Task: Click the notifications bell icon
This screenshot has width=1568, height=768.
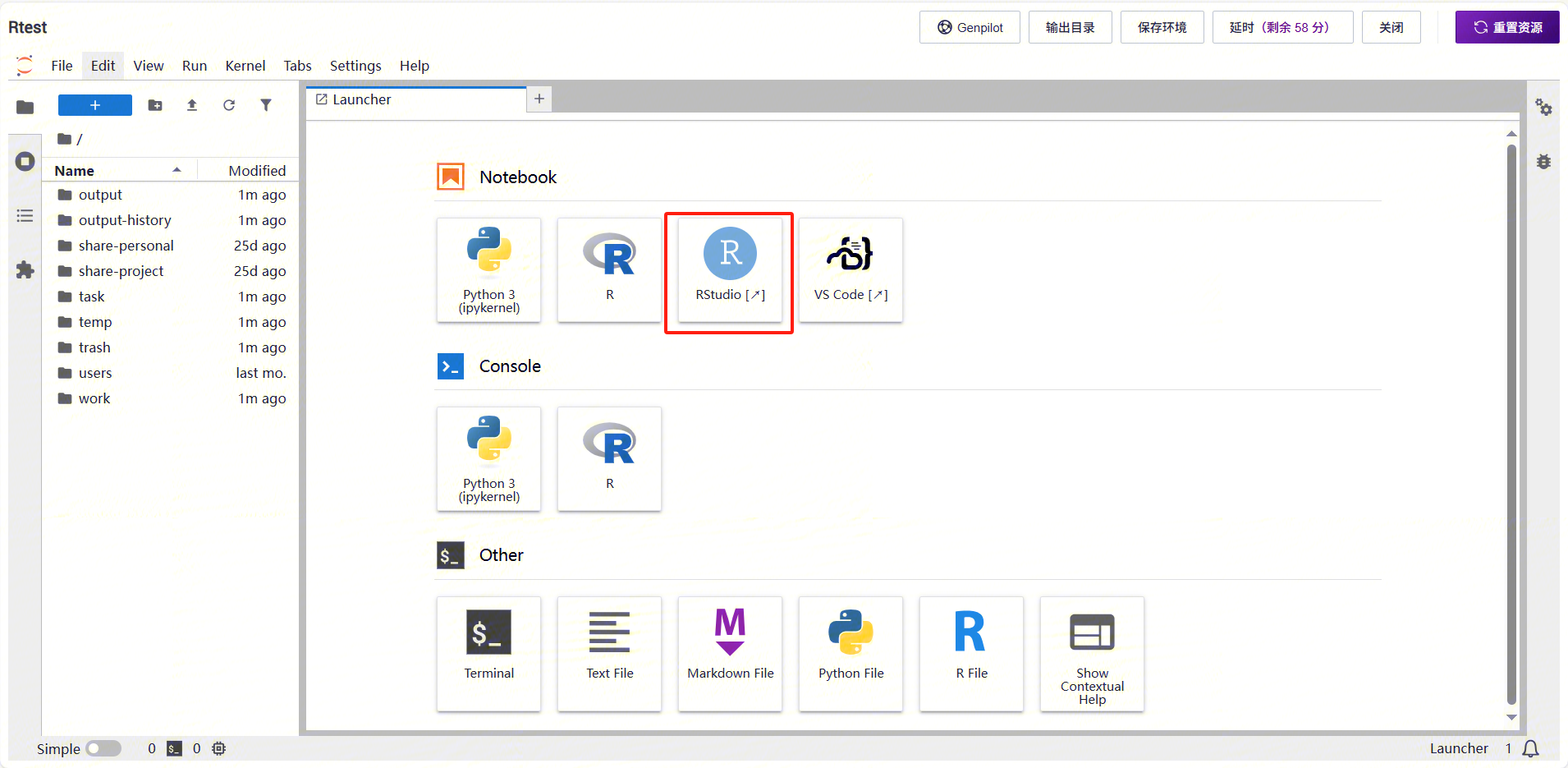Action: 1531,748
